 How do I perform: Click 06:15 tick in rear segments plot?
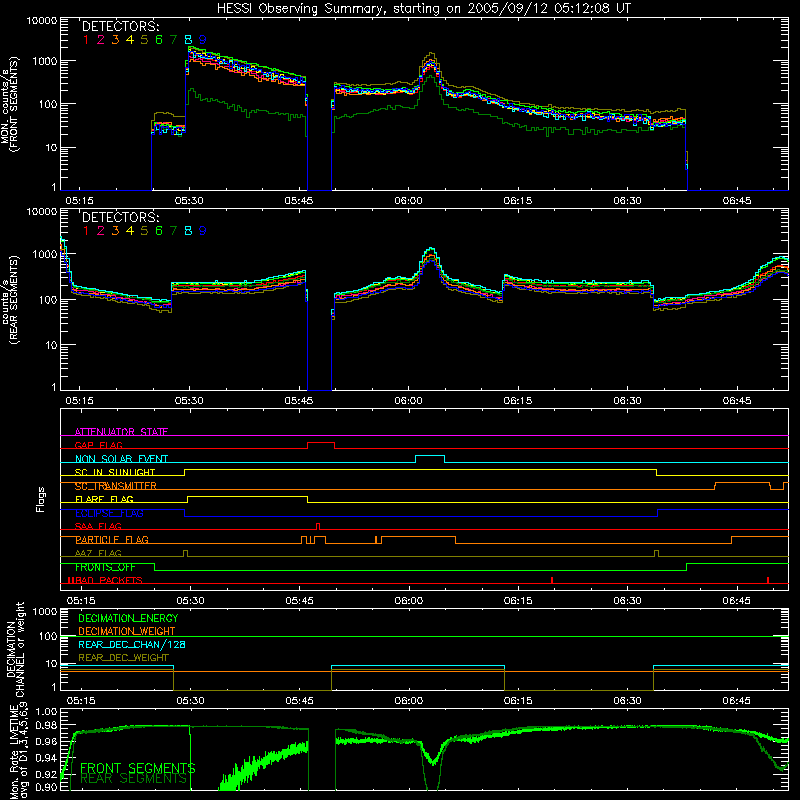(518, 401)
